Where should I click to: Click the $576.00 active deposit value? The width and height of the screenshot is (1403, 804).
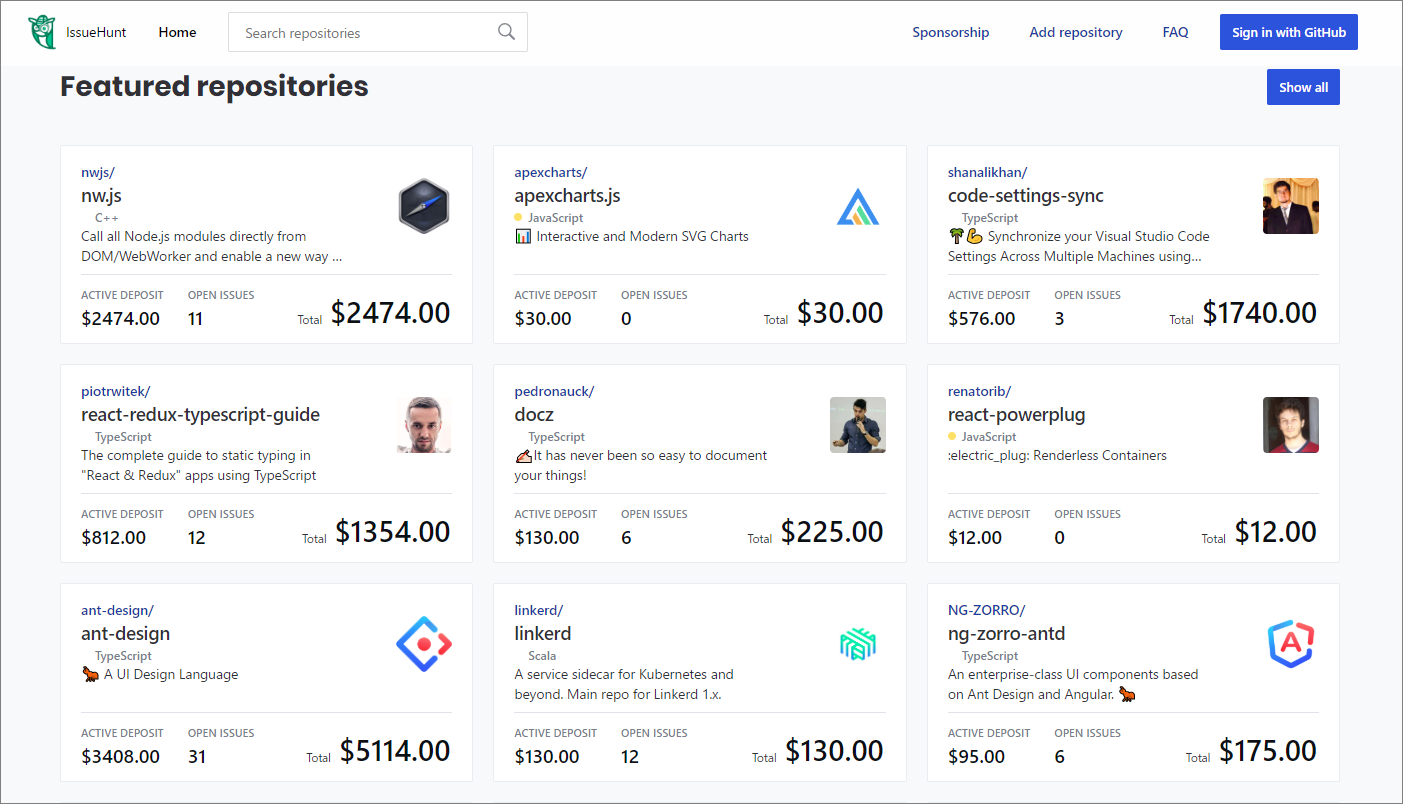pos(981,318)
